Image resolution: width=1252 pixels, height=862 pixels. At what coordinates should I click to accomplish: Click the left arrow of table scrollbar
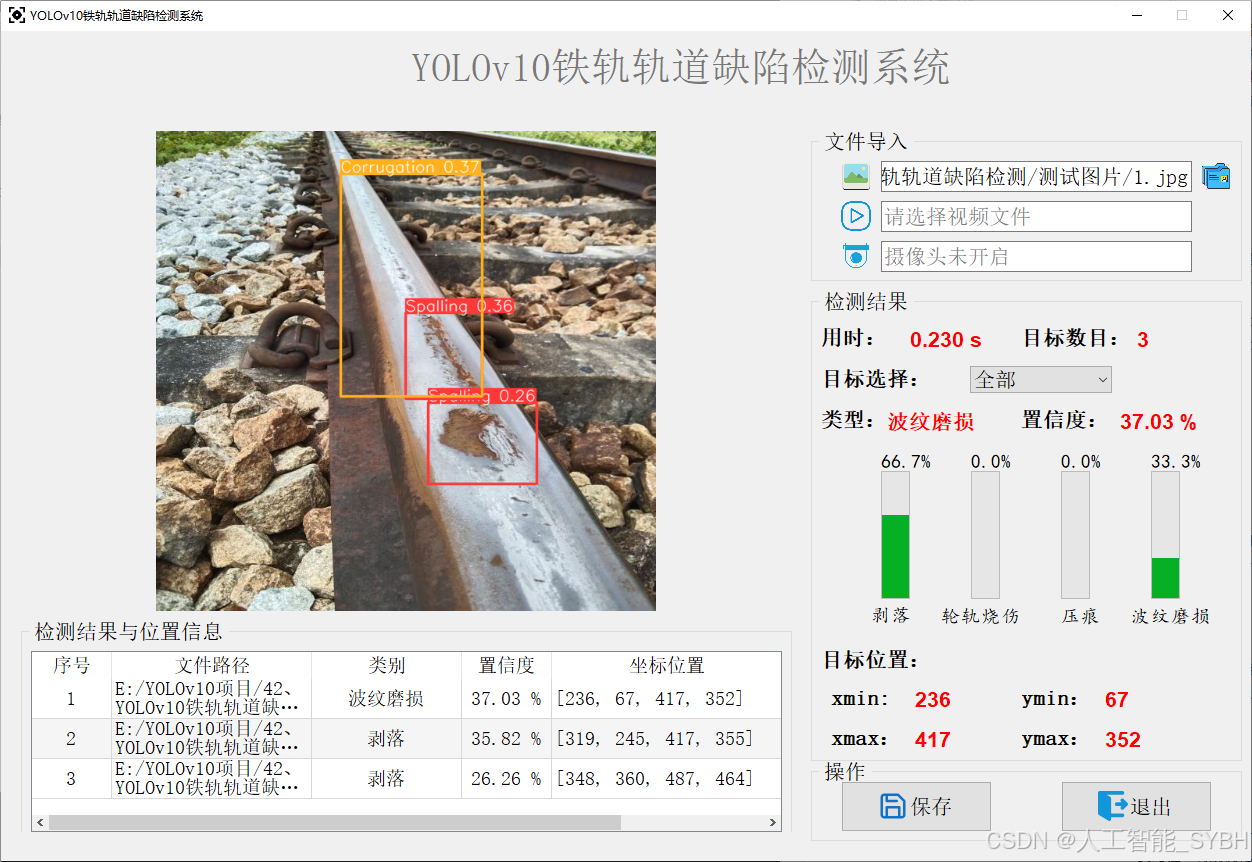click(x=40, y=823)
